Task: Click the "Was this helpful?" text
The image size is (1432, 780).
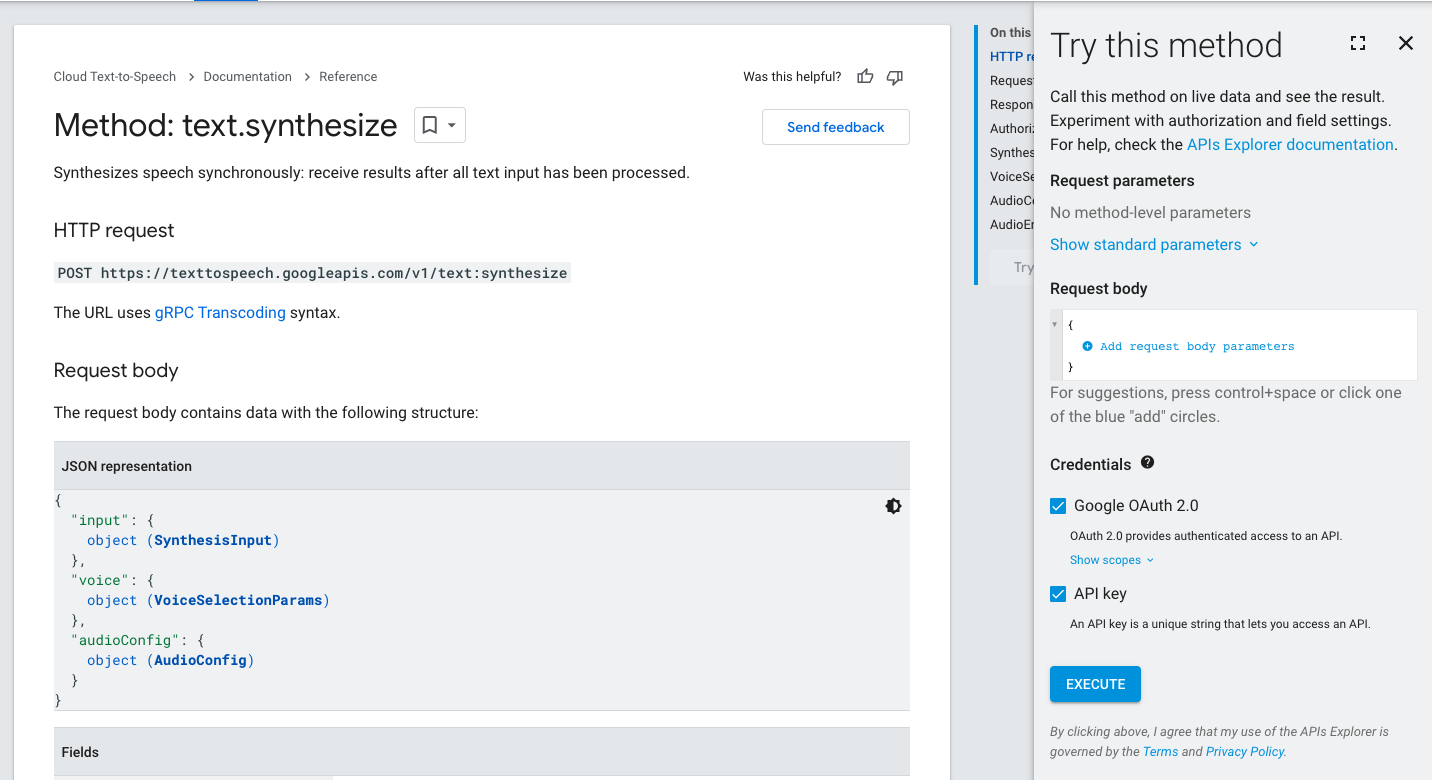Action: pyautogui.click(x=792, y=77)
